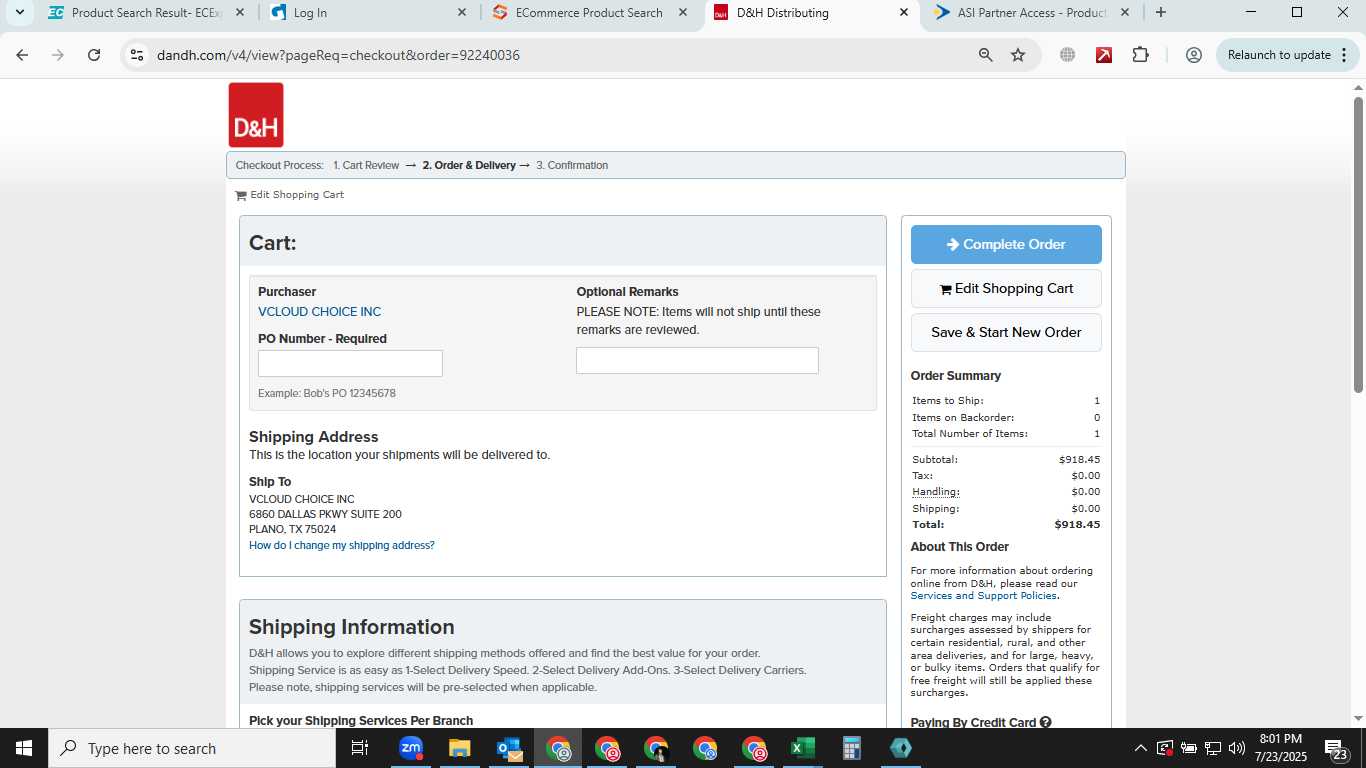Open the Extensions puzzle menu

(x=1141, y=55)
